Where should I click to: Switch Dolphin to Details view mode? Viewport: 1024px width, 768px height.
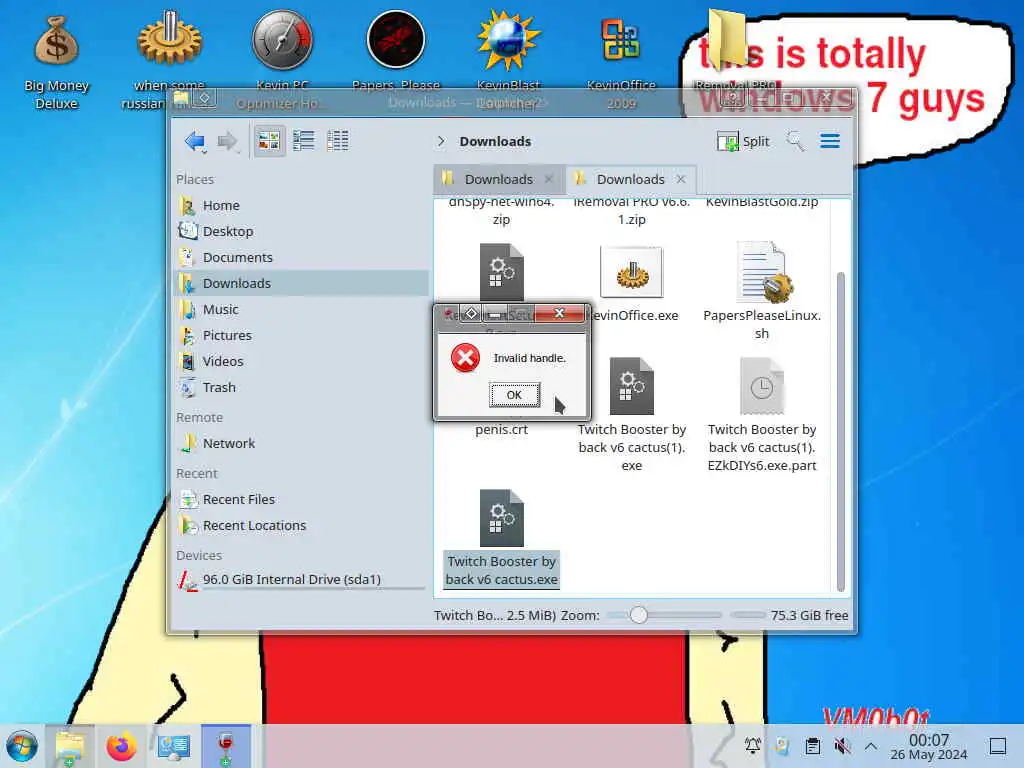(337, 140)
